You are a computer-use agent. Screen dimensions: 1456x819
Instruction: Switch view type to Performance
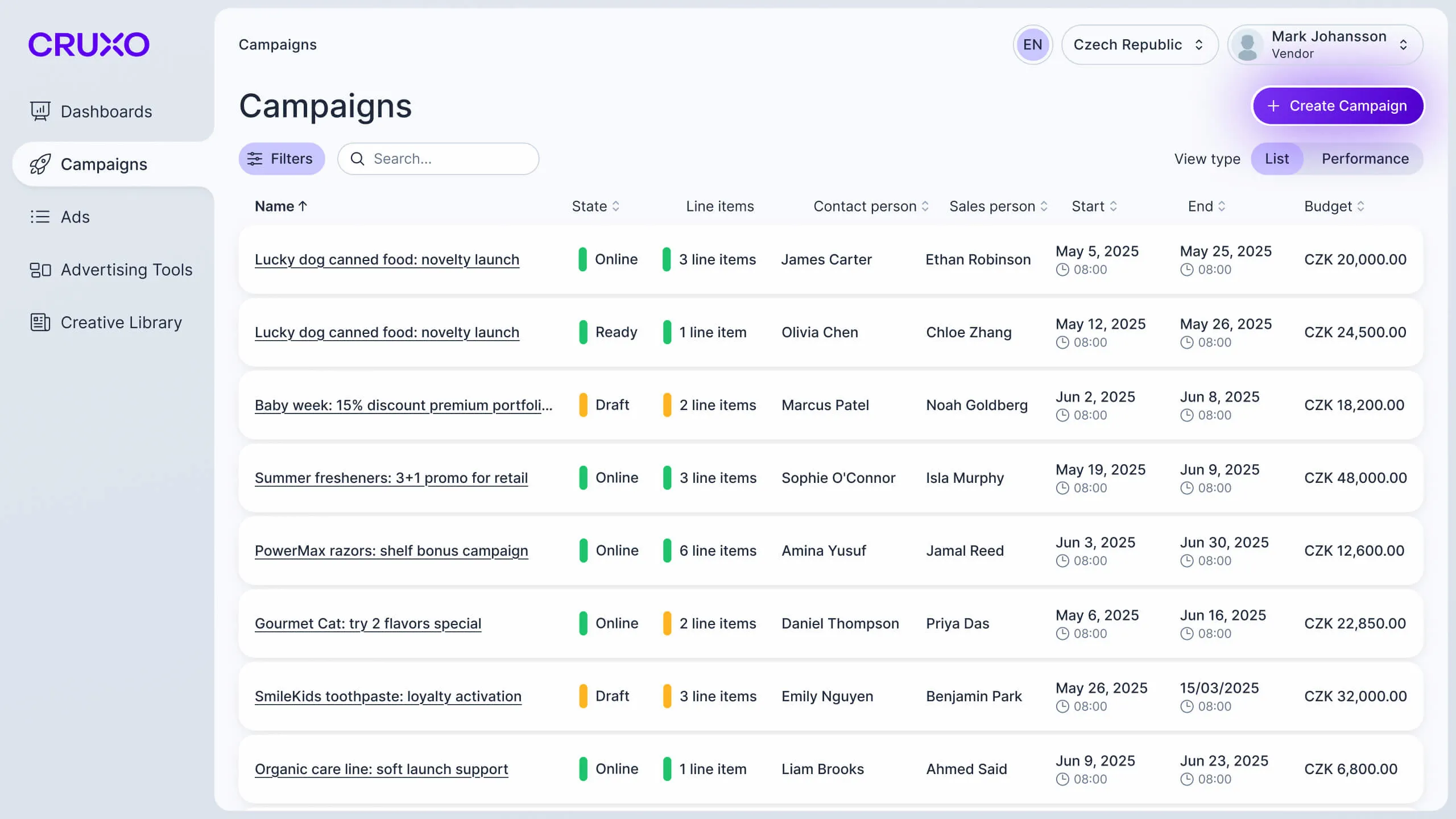pos(1364,159)
